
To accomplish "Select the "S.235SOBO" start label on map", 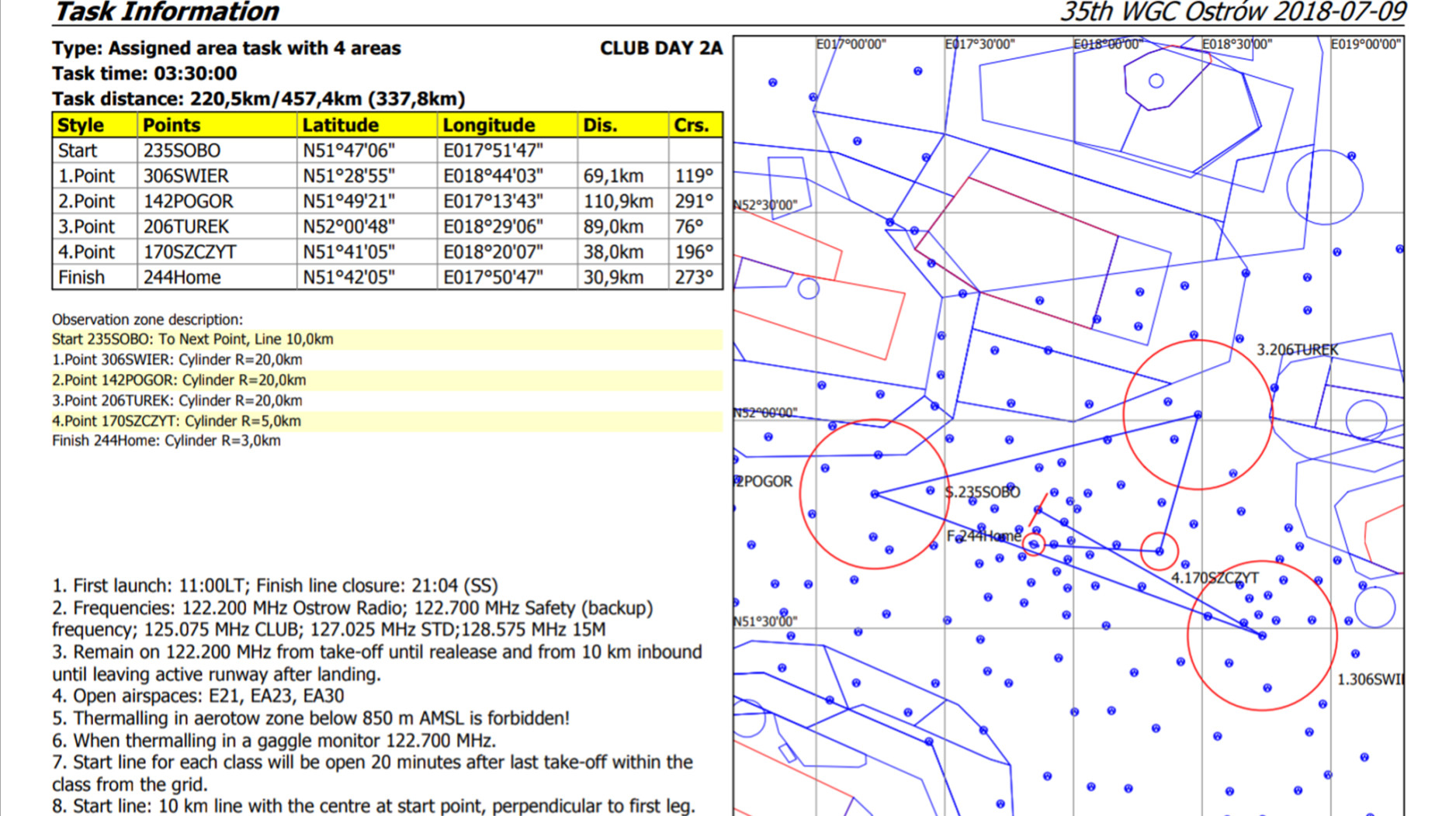I will (983, 493).
